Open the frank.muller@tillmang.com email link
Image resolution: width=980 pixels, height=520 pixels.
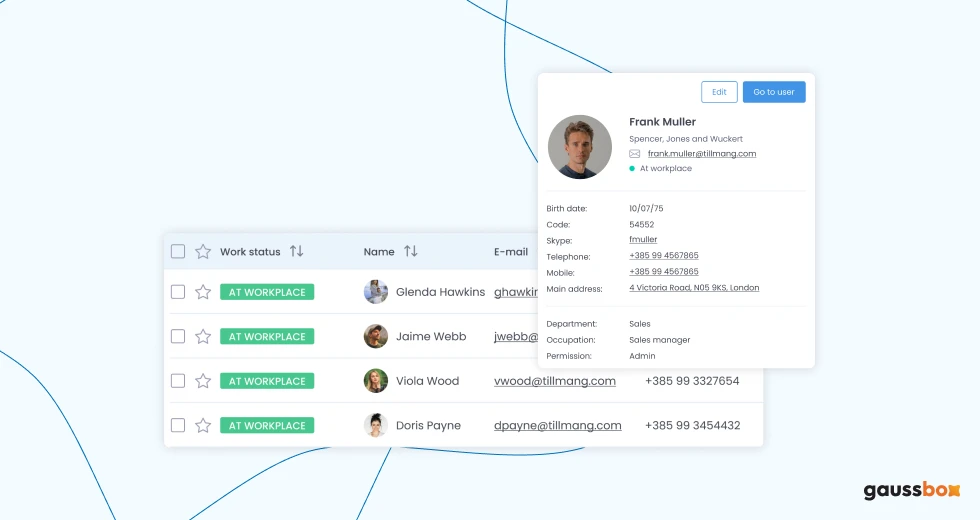tap(702, 154)
